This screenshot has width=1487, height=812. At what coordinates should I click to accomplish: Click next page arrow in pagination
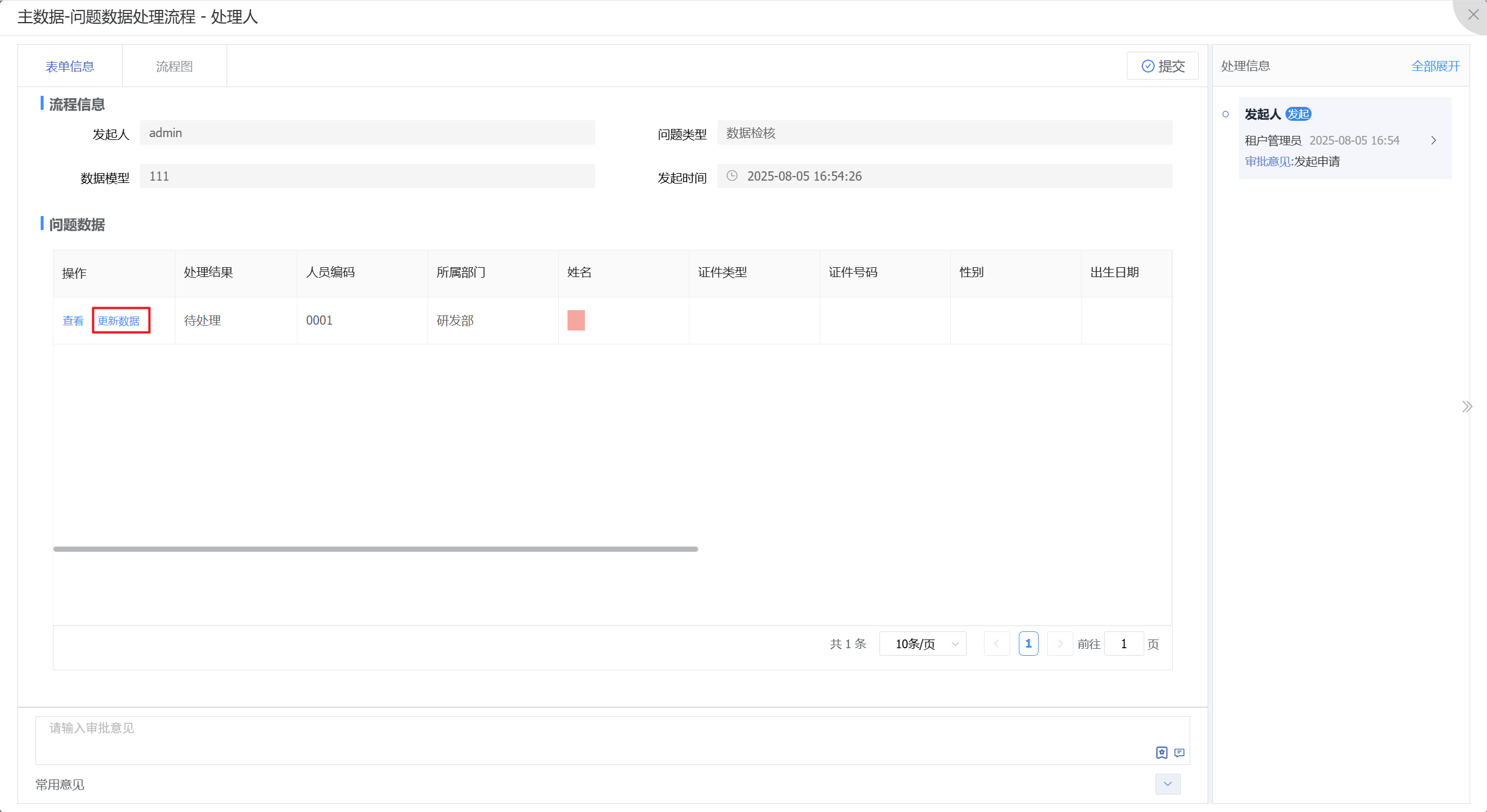coord(1060,644)
